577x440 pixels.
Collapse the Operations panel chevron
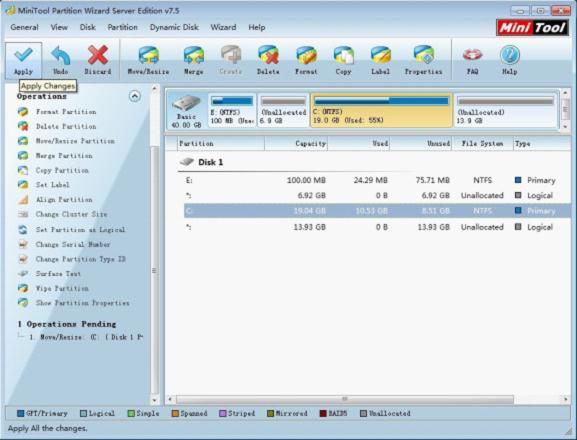135,96
